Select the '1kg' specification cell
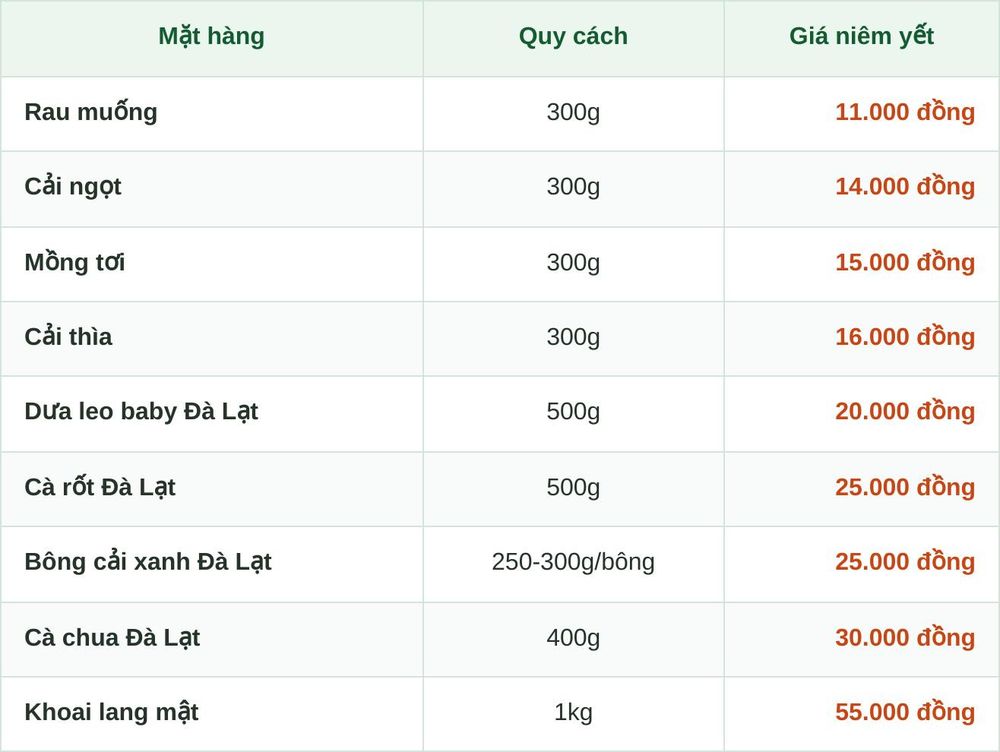The image size is (1000, 752). (x=573, y=712)
